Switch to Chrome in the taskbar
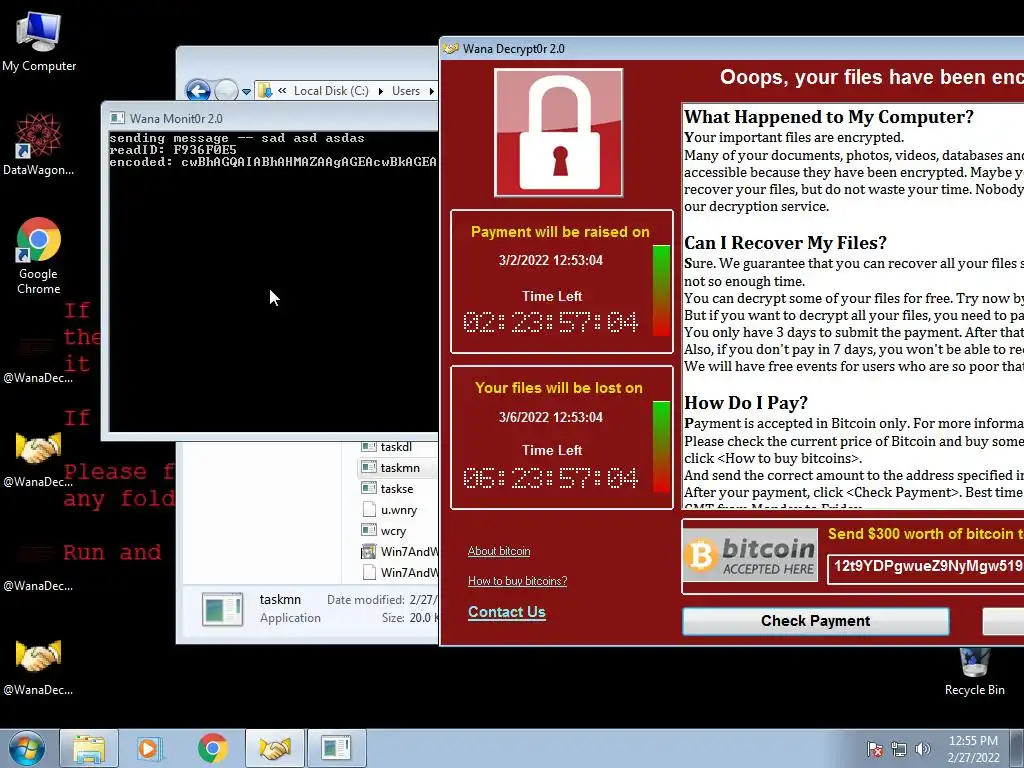 pyautogui.click(x=212, y=748)
